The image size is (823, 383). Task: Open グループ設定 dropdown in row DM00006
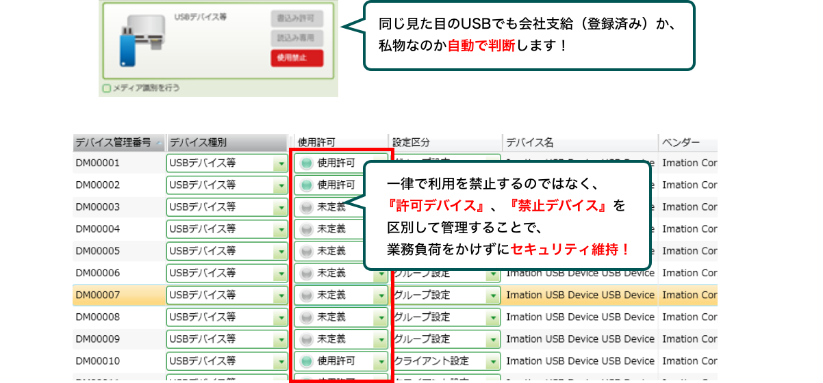492,273
